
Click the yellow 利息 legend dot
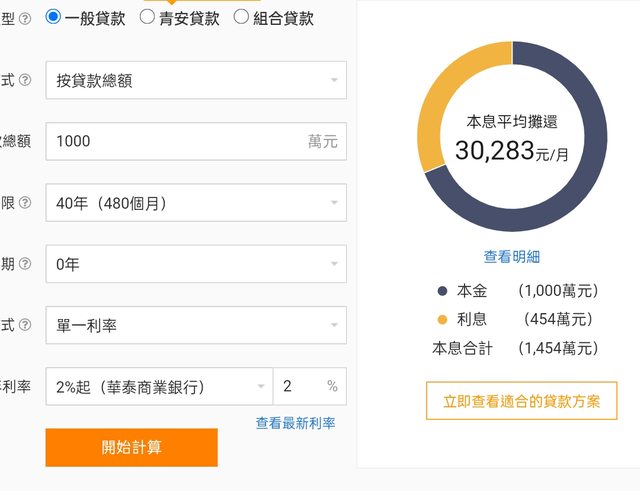tap(442, 320)
